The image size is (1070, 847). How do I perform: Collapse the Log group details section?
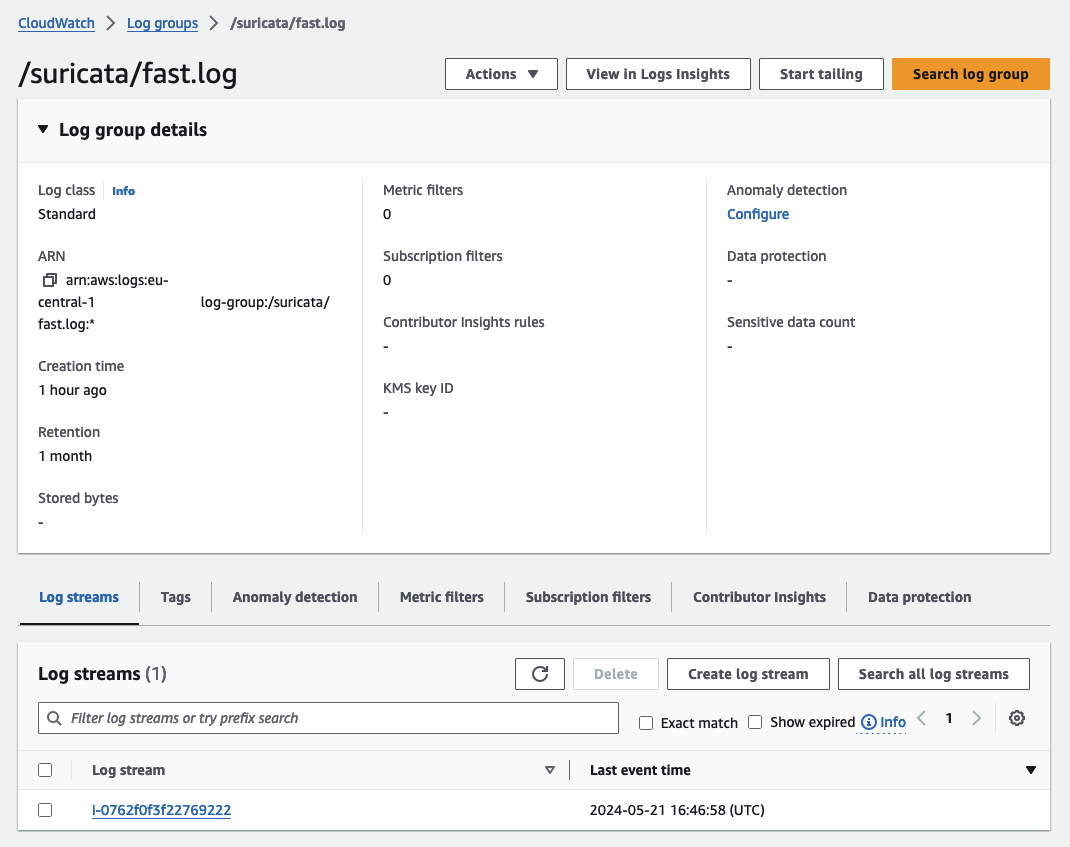coord(42,129)
